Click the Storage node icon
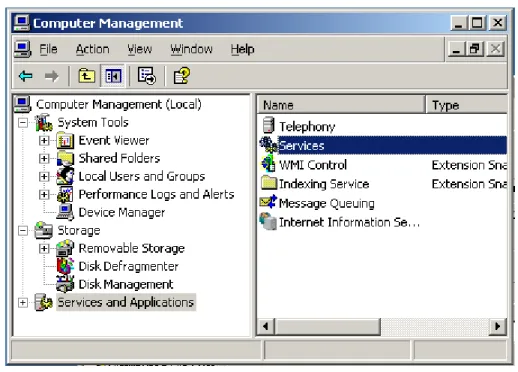Image resolution: width=518 pixels, height=372 pixels. 44,230
